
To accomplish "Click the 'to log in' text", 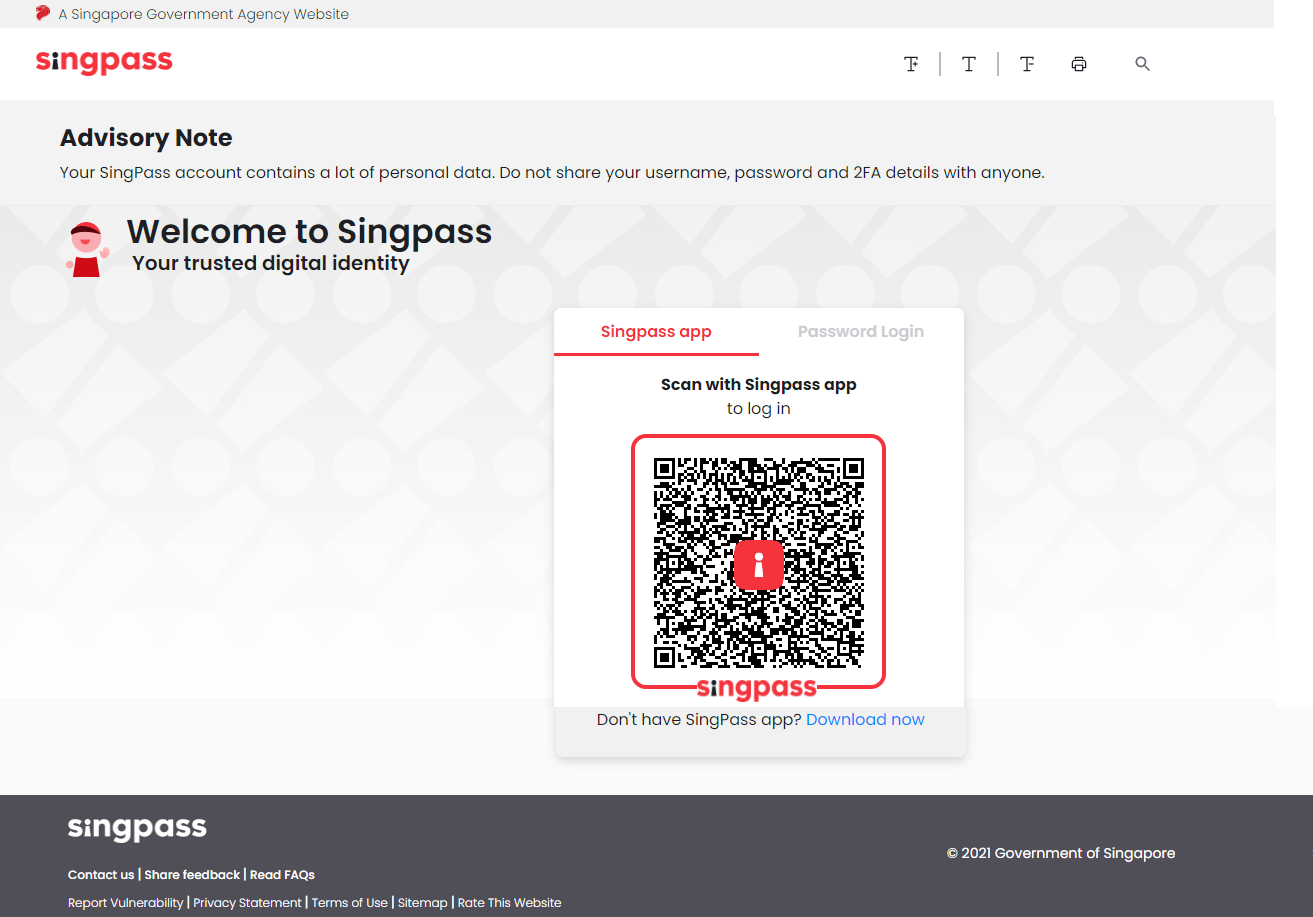I will point(759,409).
